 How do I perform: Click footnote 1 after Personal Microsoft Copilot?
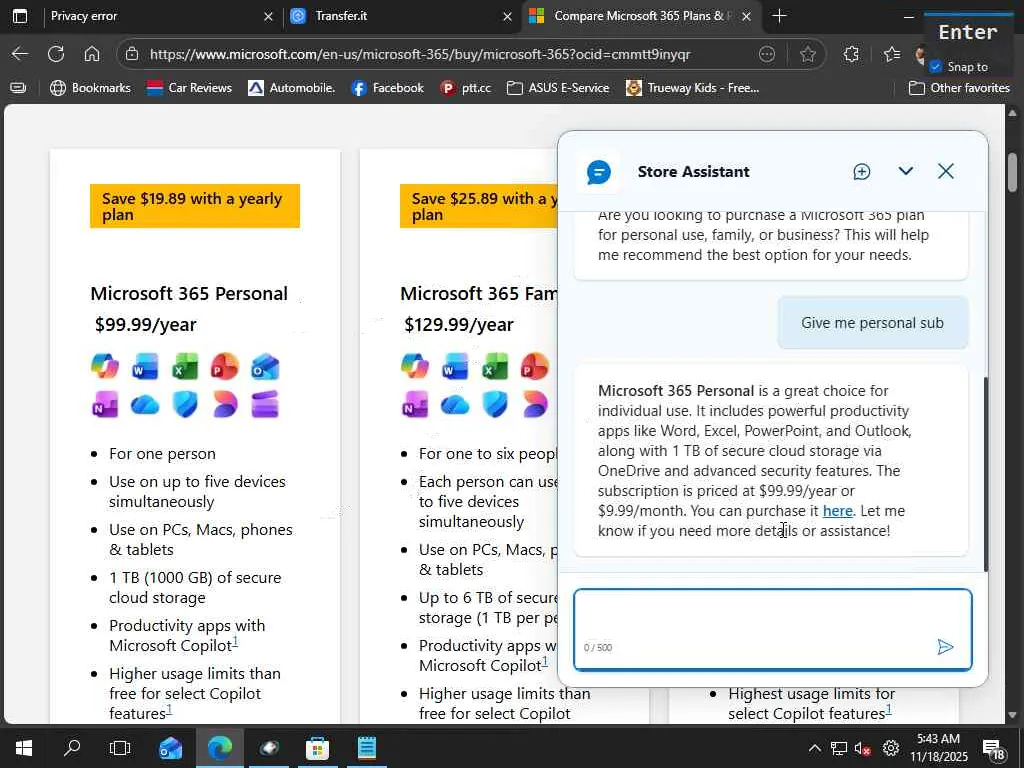[235, 641]
